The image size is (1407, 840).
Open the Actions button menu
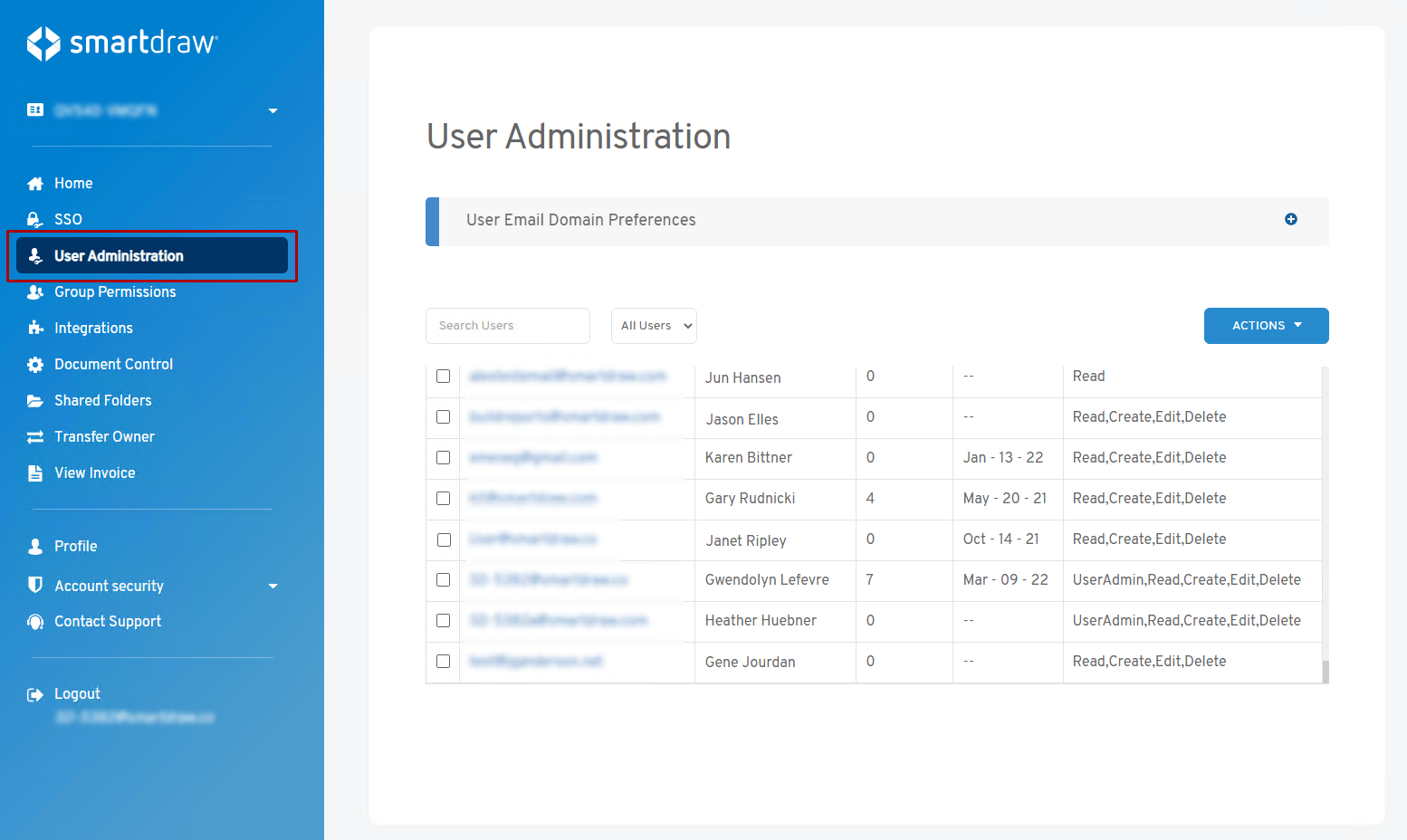[x=1266, y=326]
